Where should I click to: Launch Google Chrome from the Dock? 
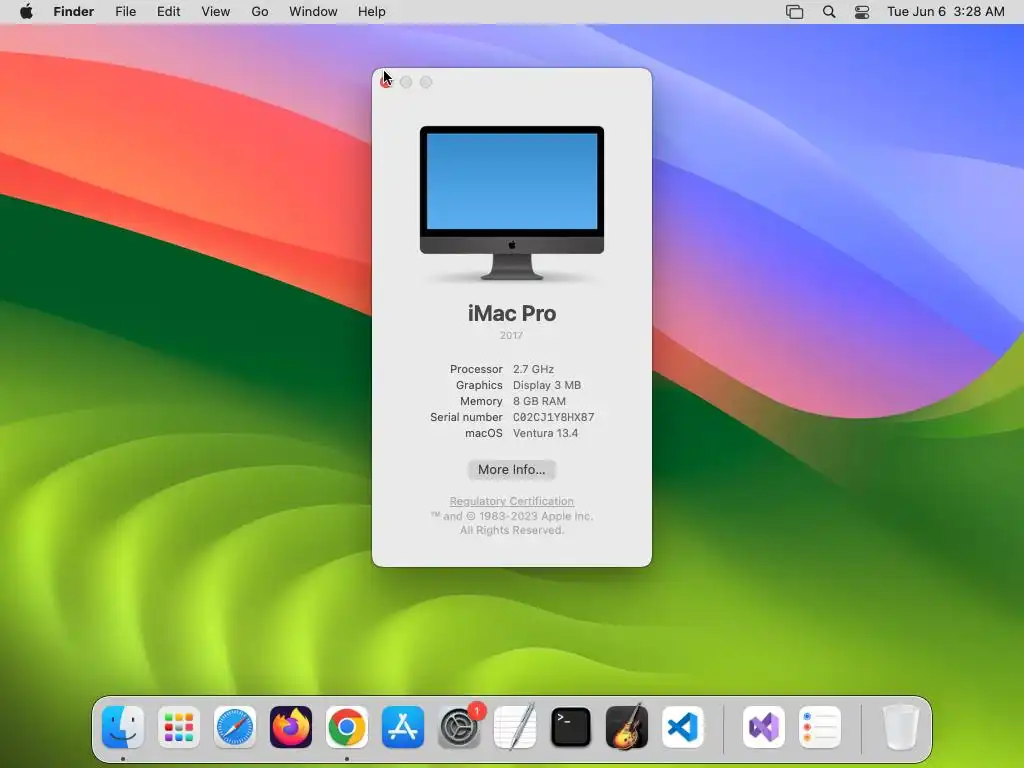point(347,727)
